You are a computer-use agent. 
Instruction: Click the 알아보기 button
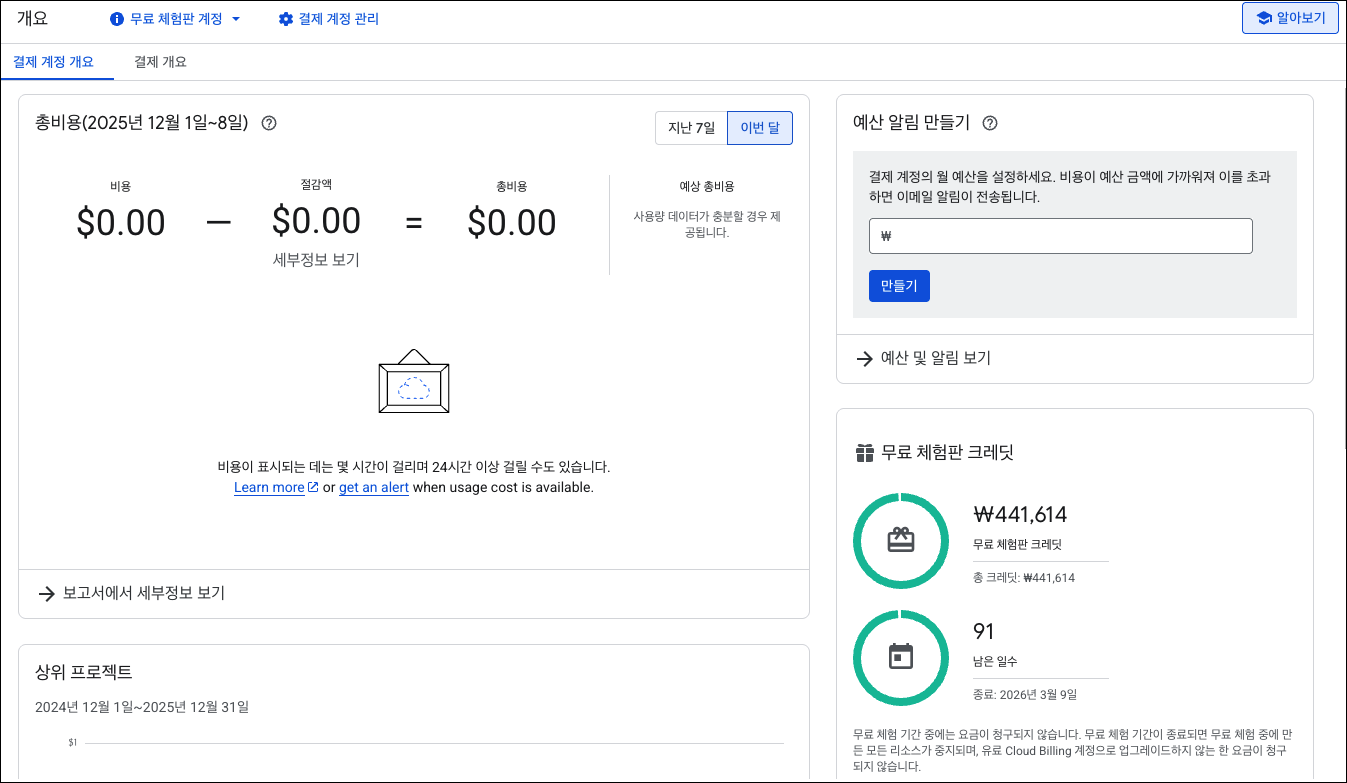1290,18
